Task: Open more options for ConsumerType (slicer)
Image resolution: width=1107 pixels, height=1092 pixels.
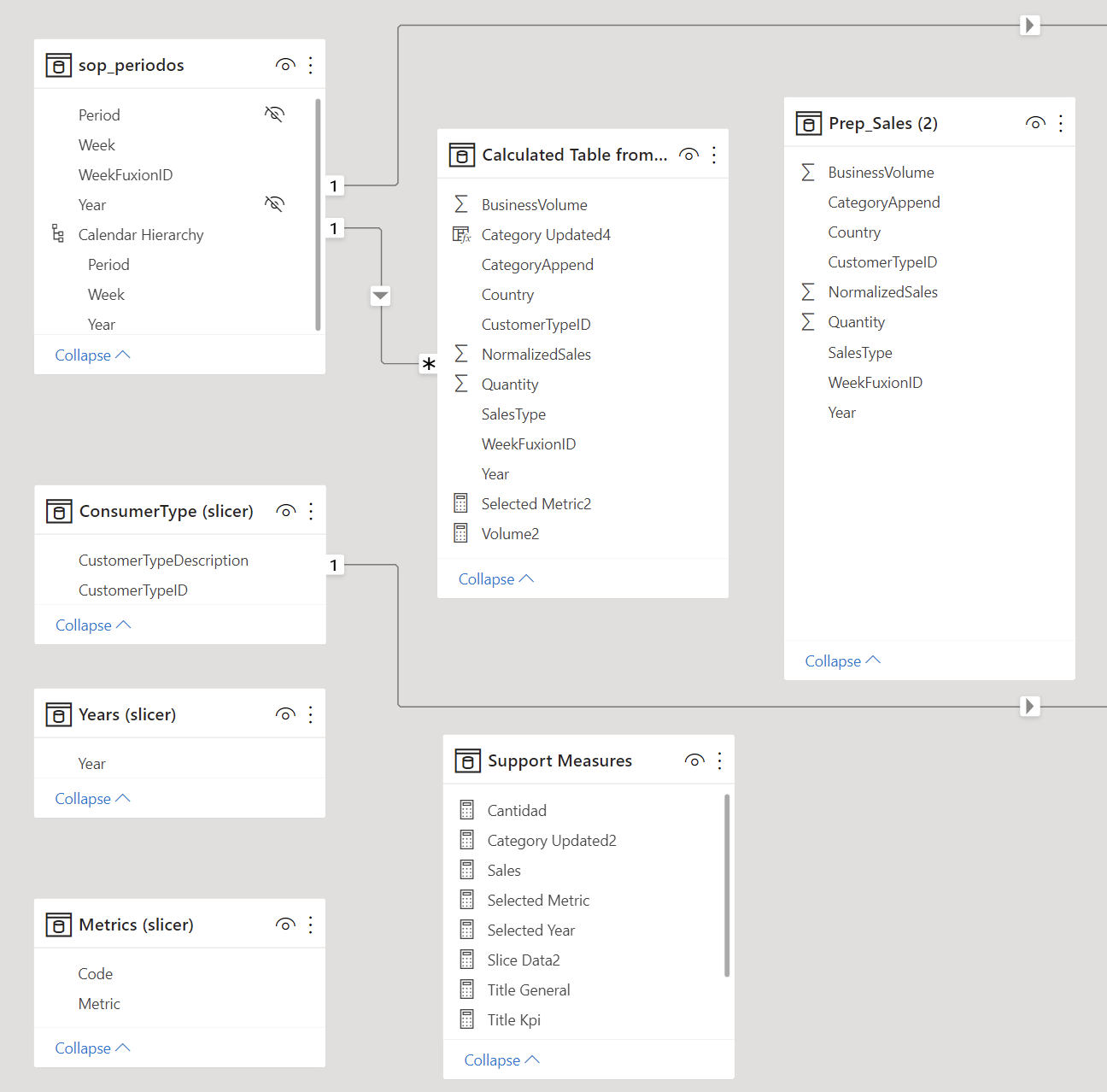Action: click(x=311, y=511)
